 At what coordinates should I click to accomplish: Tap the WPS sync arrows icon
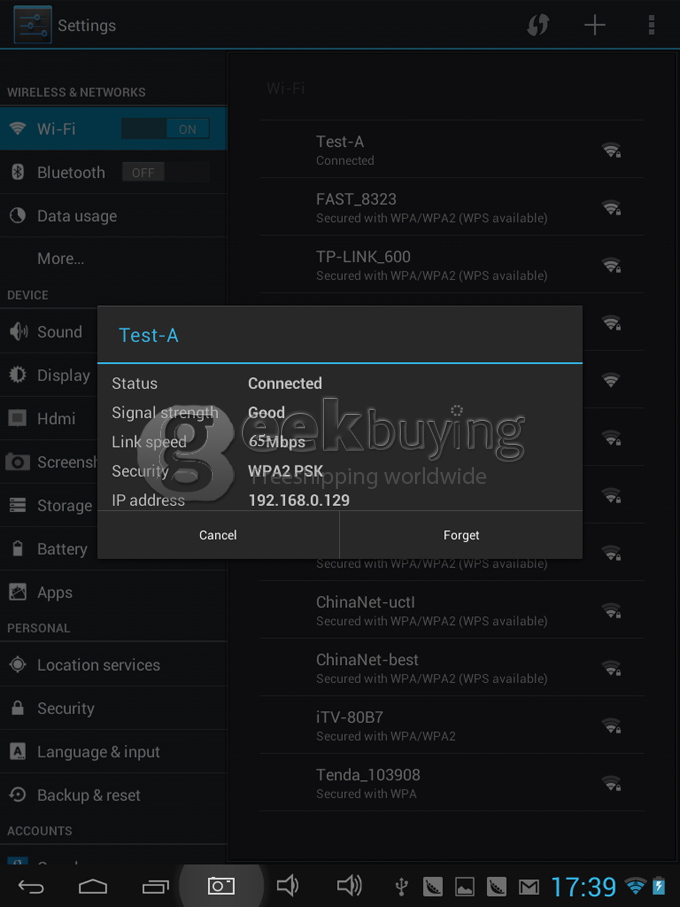tap(537, 25)
